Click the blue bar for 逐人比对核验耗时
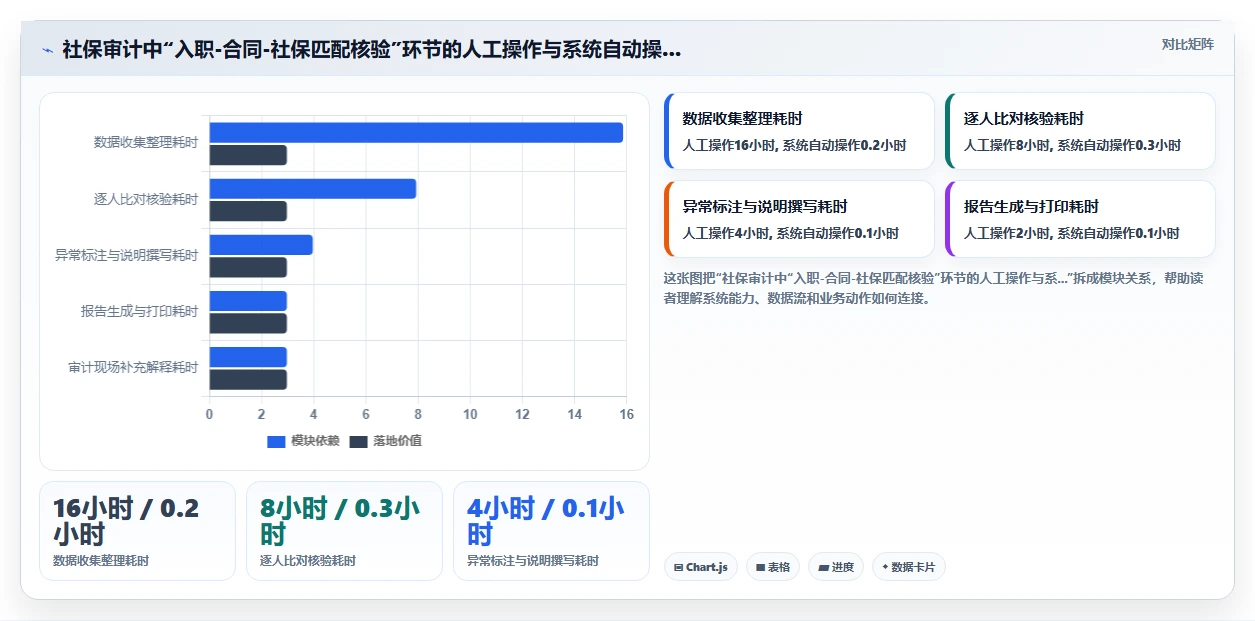Viewport: 1255px width, 621px height. (312, 188)
